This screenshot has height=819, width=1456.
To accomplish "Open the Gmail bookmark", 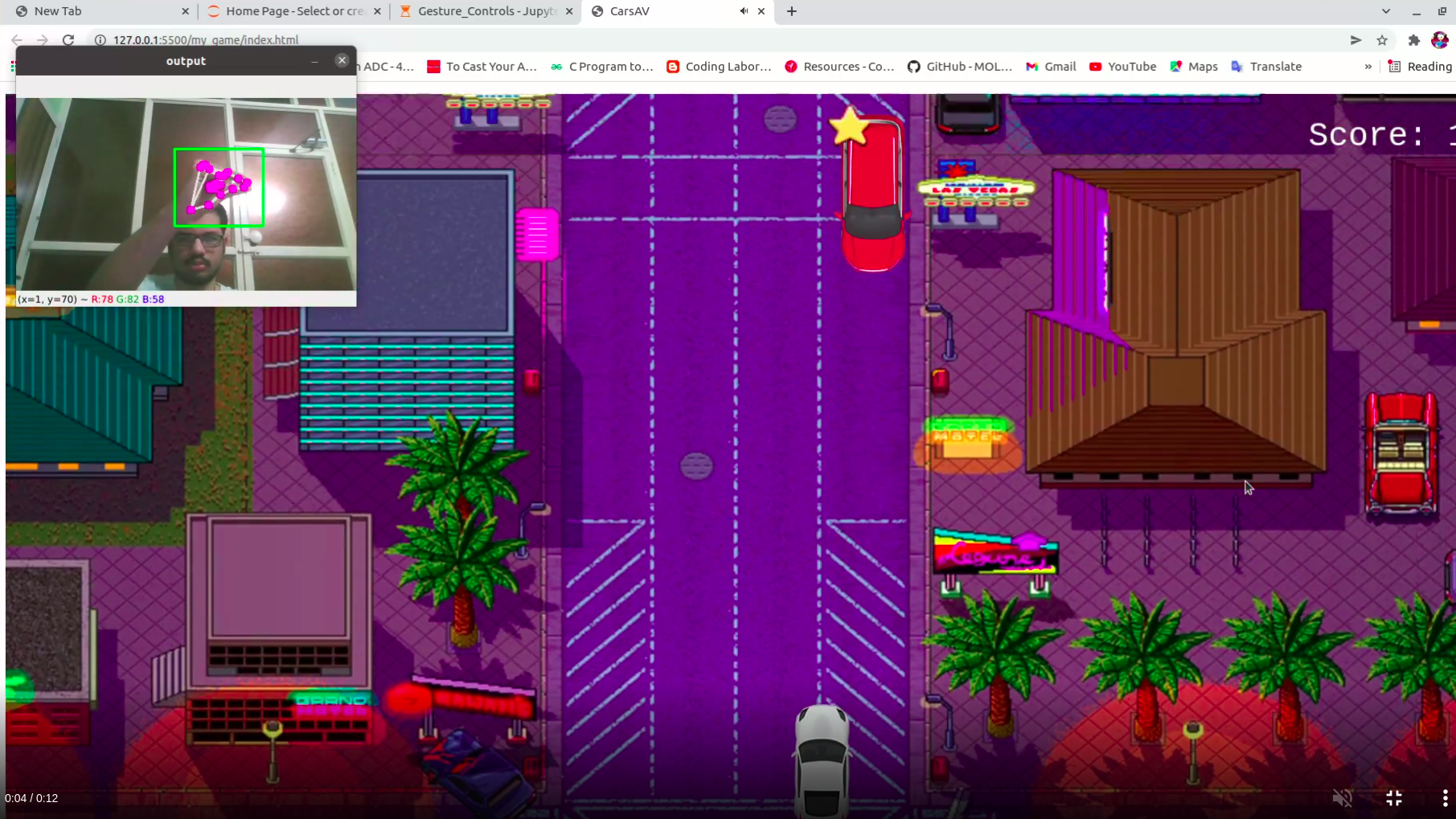I will coord(1051,67).
